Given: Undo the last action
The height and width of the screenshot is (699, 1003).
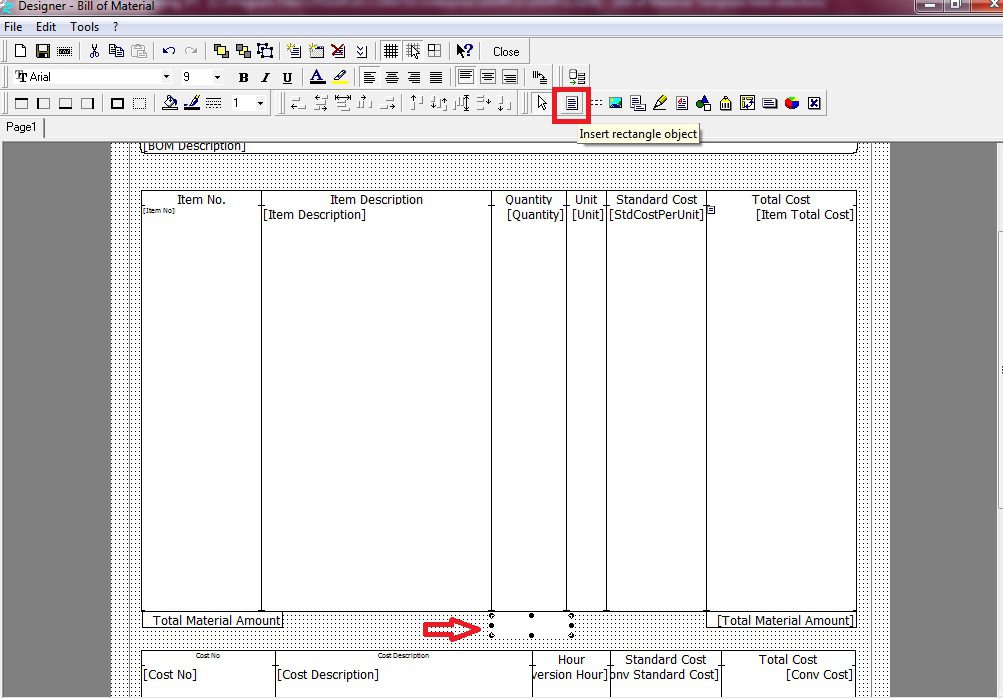Looking at the screenshot, I should coord(169,51).
